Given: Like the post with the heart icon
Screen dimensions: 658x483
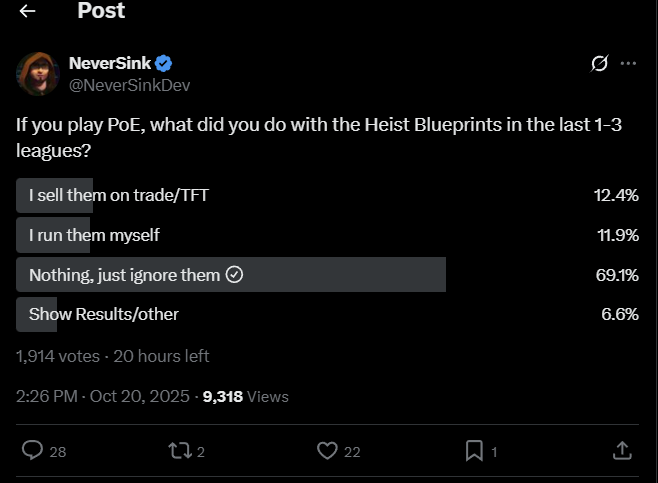Looking at the screenshot, I should 327,451.
